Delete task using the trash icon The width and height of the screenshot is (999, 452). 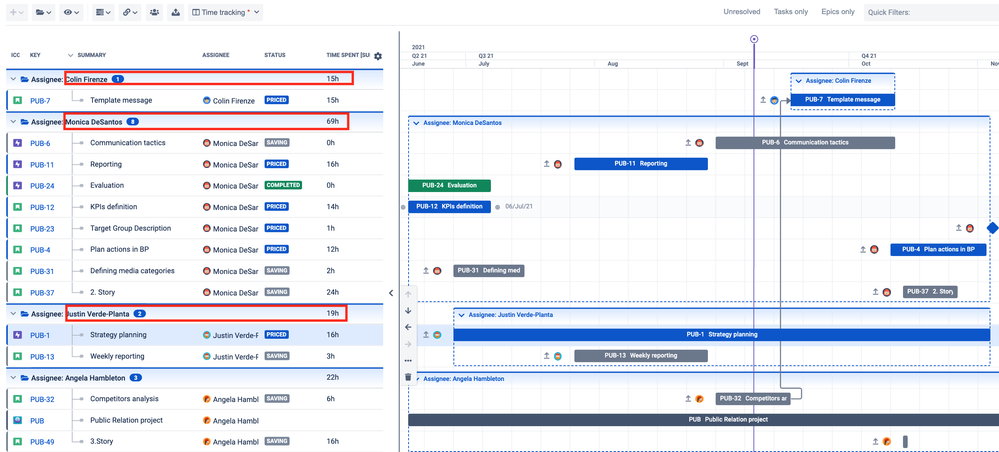tap(408, 377)
